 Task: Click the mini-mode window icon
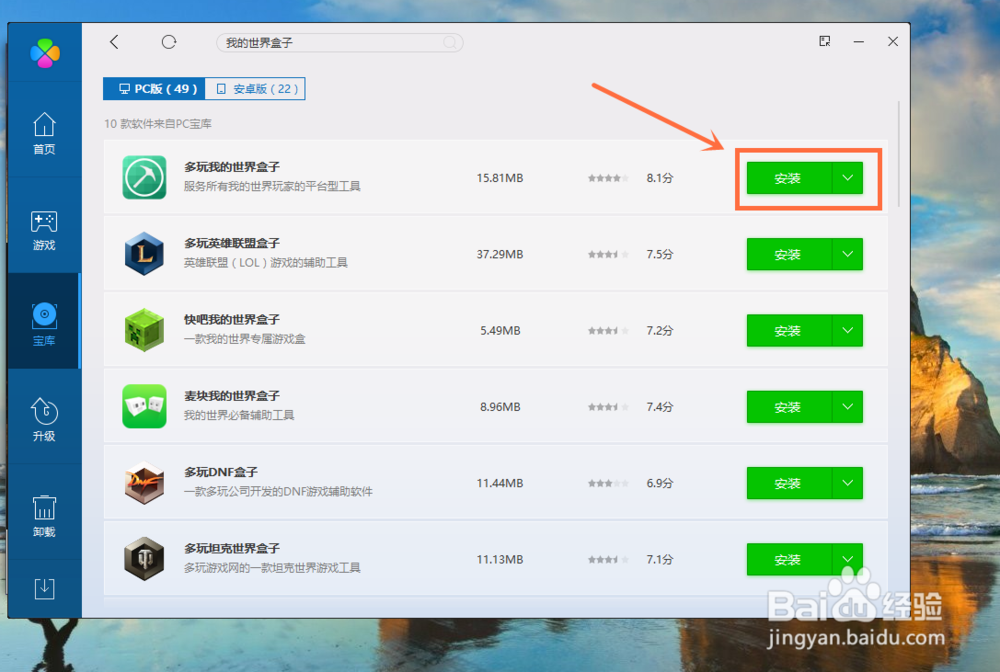(x=825, y=41)
